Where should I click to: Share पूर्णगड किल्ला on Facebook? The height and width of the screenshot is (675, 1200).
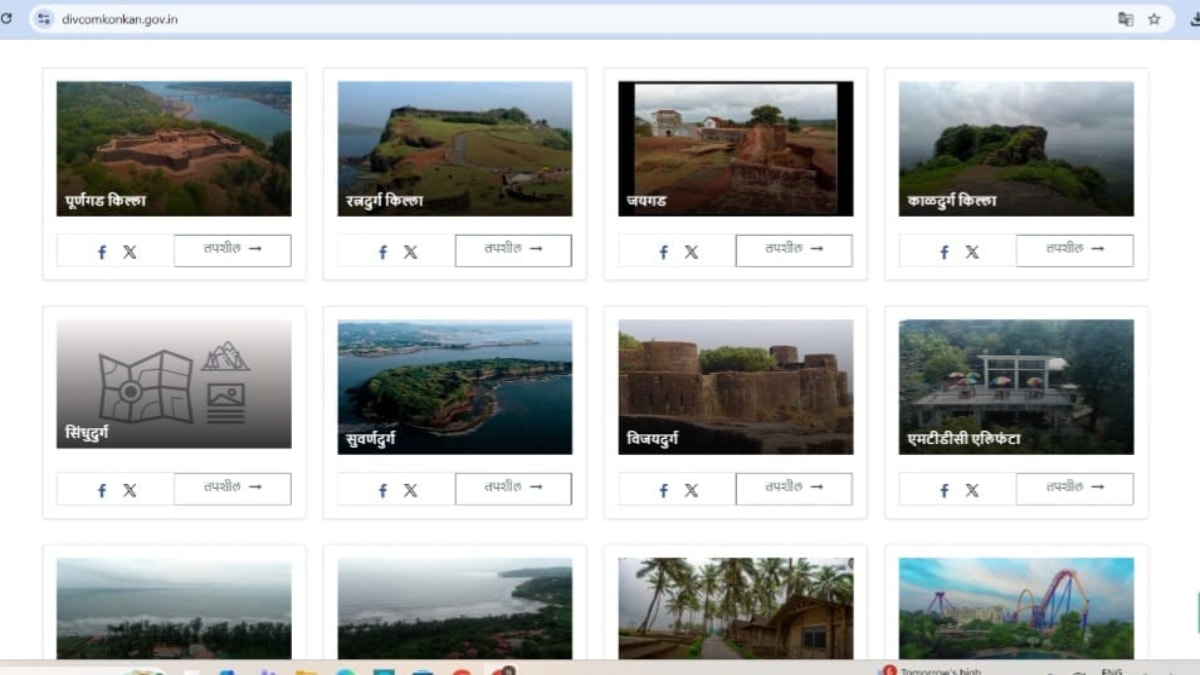(x=100, y=251)
